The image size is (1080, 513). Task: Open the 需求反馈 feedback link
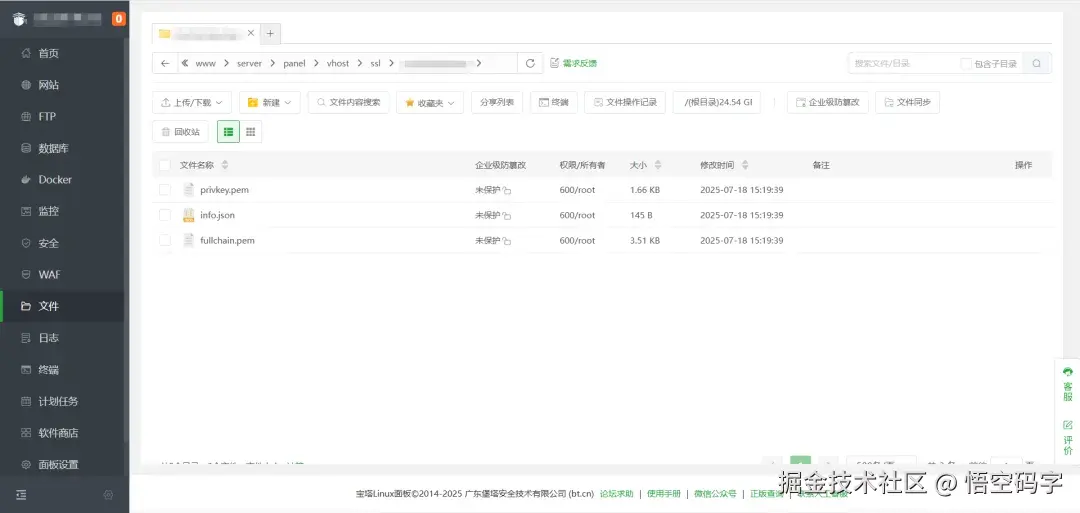[574, 63]
